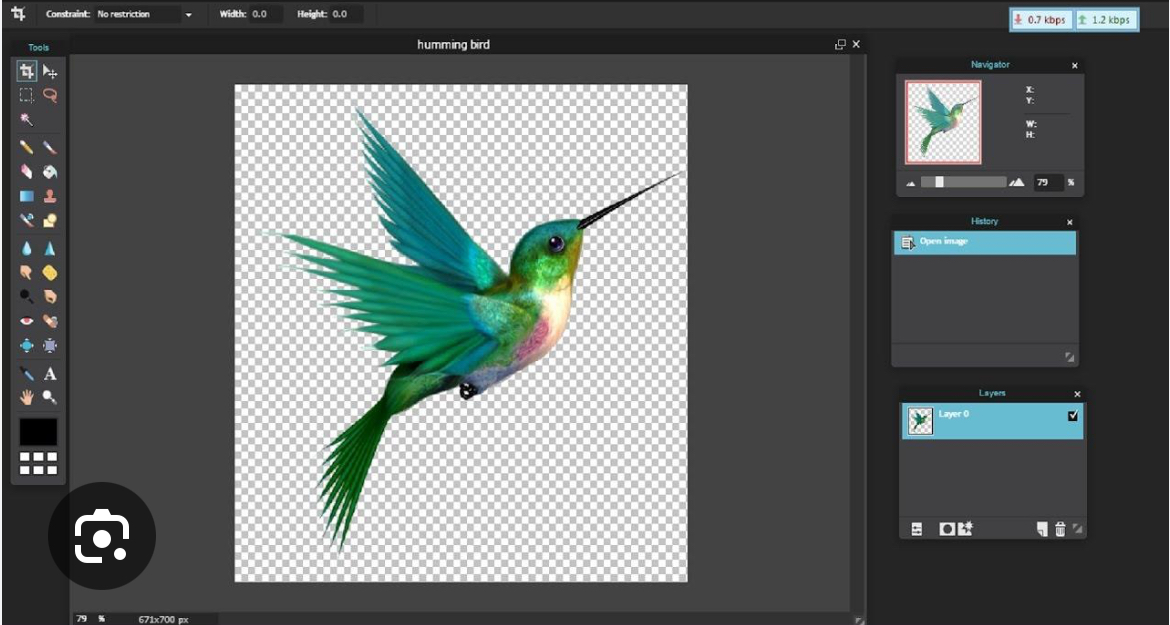
Task: Select the Red Eye Reduction tool
Action: click(27, 321)
